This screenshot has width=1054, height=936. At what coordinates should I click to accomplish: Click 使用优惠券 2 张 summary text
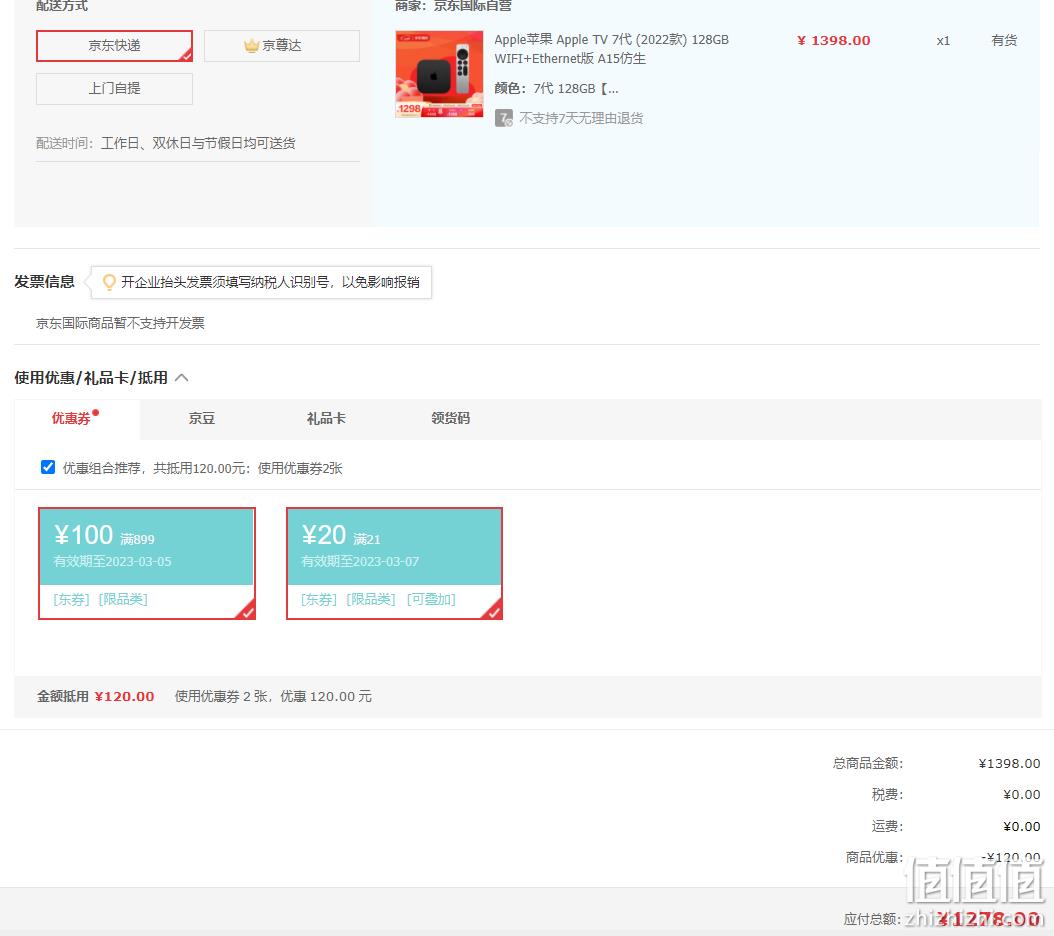point(273,697)
